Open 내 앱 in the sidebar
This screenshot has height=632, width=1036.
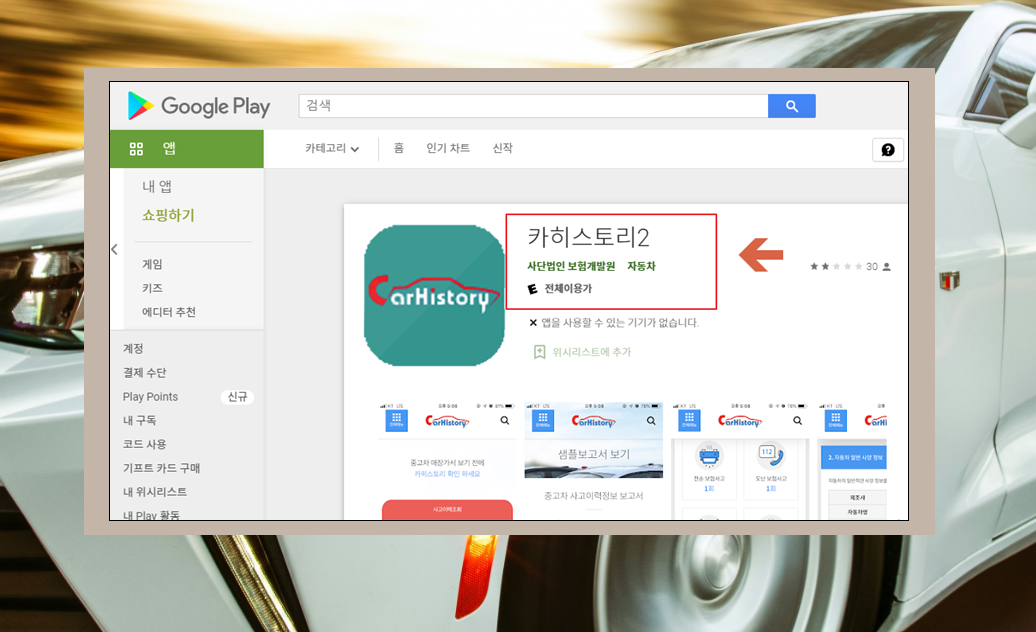157,186
